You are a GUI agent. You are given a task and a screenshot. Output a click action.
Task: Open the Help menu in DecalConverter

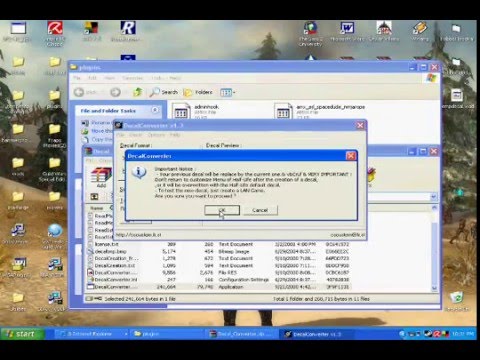[175, 135]
